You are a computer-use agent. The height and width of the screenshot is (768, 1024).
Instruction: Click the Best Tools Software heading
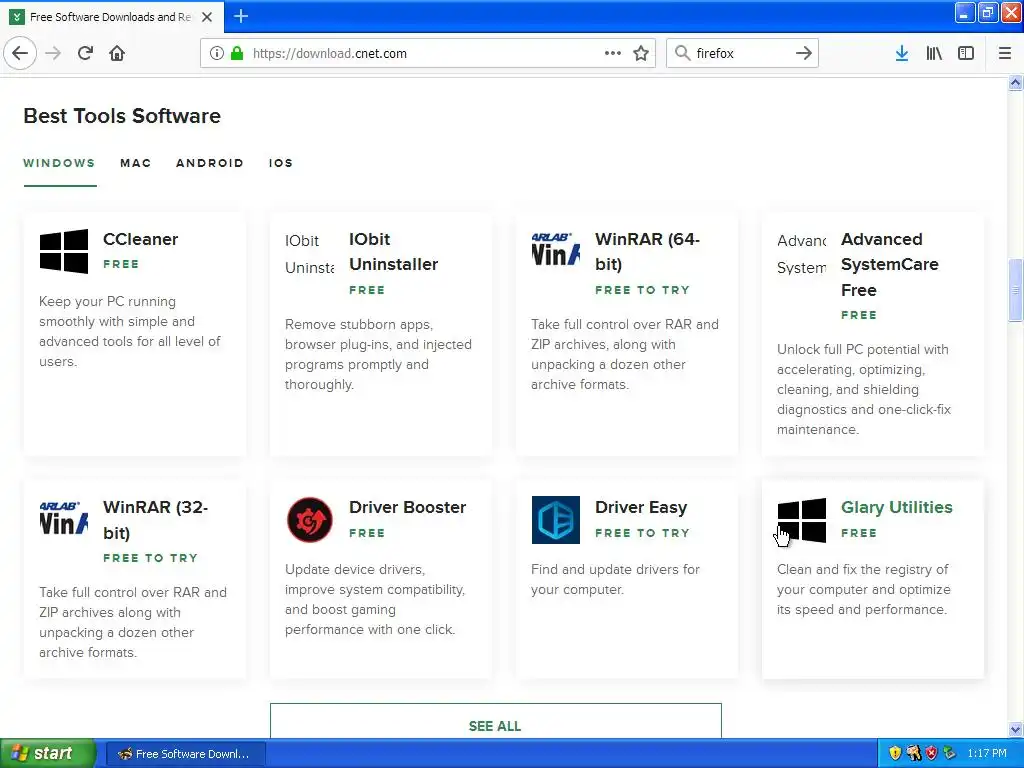122,116
